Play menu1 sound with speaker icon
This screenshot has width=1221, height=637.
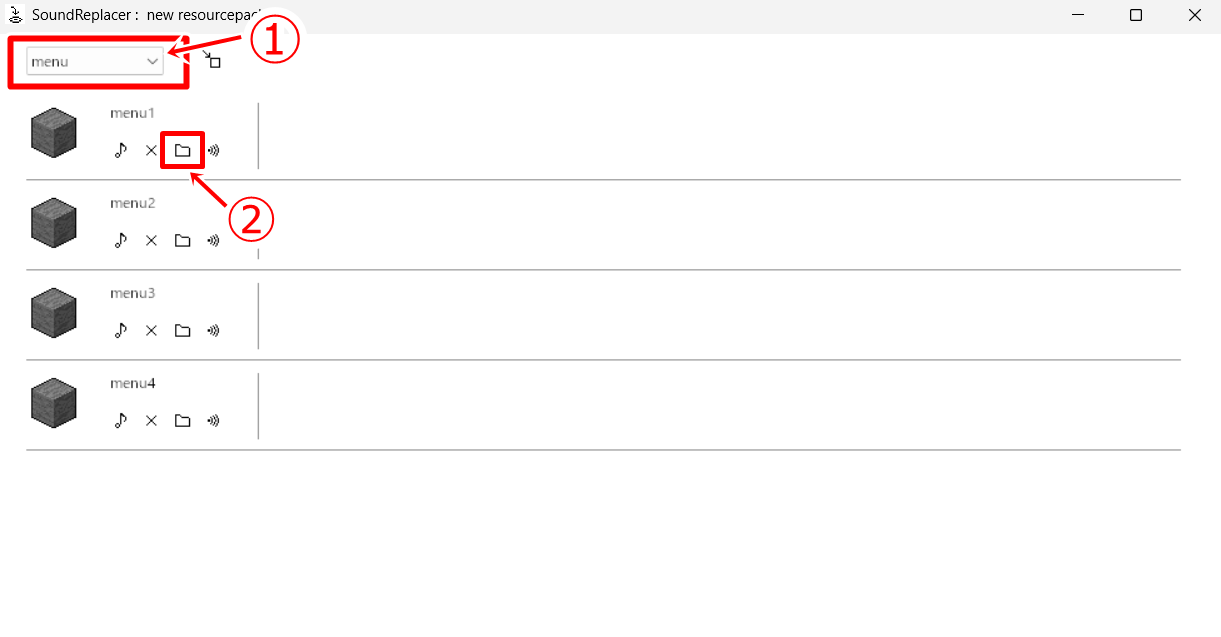click(213, 151)
